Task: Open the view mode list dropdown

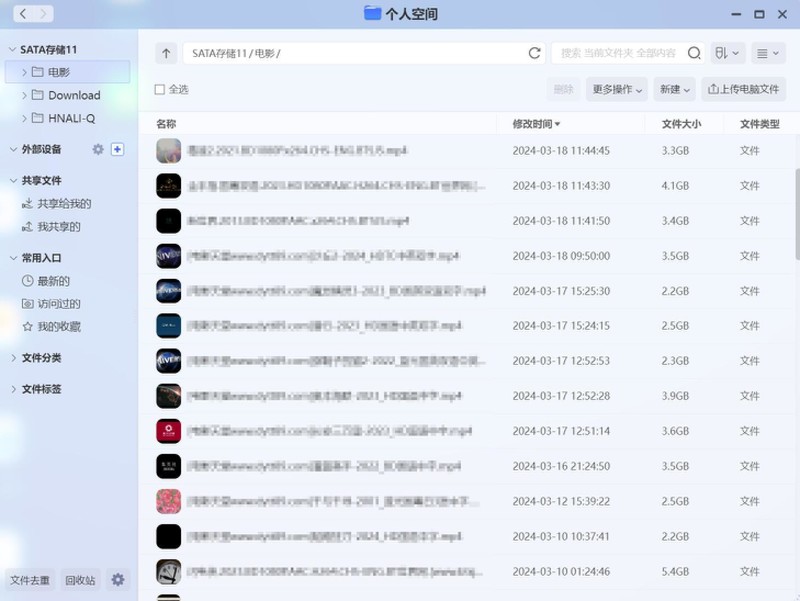Action: pos(768,53)
